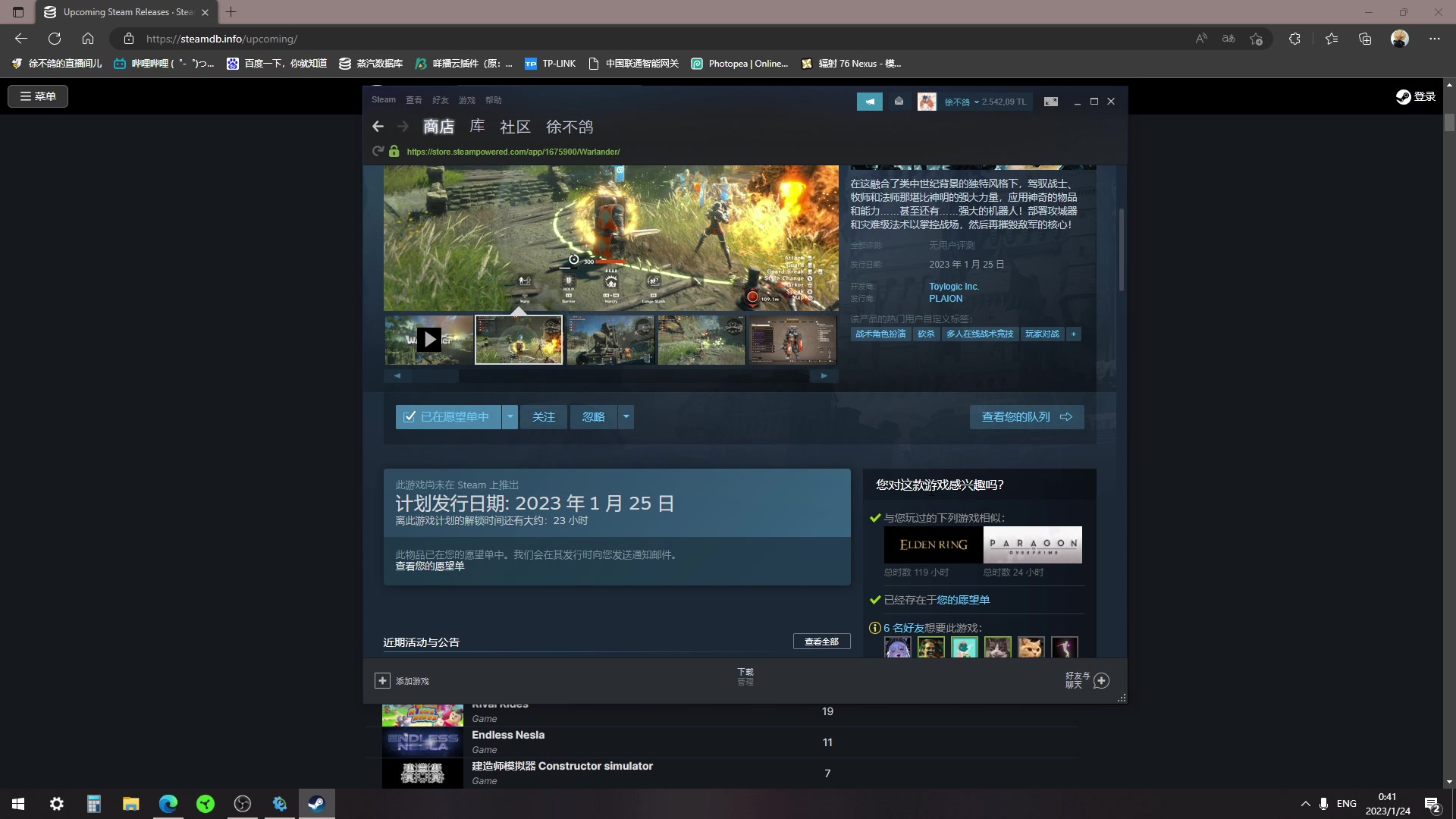Play the trailer video thumbnail

point(429,340)
